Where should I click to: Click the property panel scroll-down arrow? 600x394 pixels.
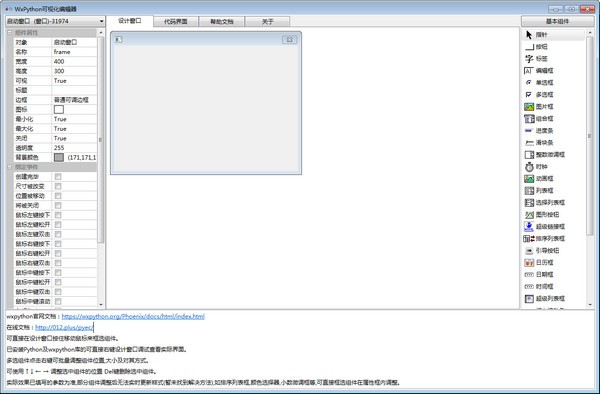point(101,305)
